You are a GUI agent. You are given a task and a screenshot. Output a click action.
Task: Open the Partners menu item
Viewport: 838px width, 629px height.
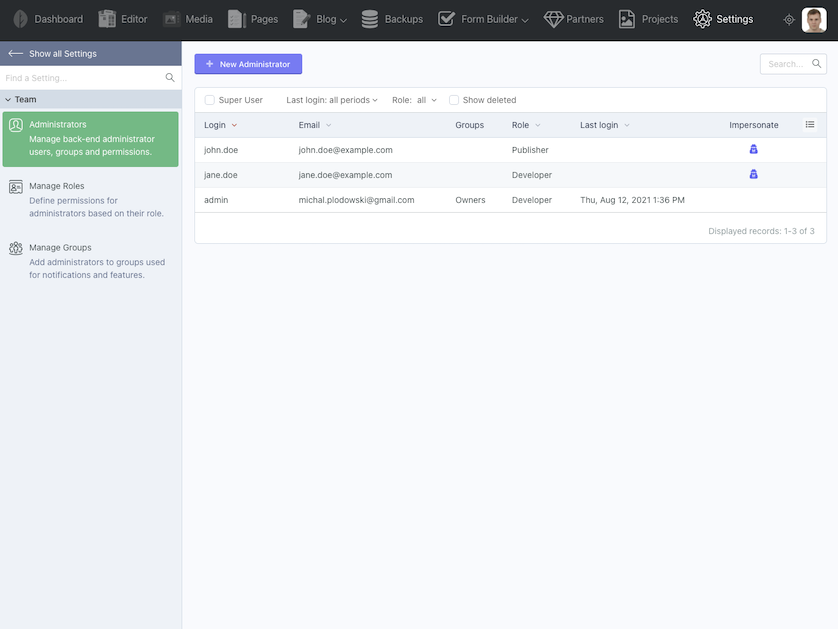pyautogui.click(x=573, y=19)
